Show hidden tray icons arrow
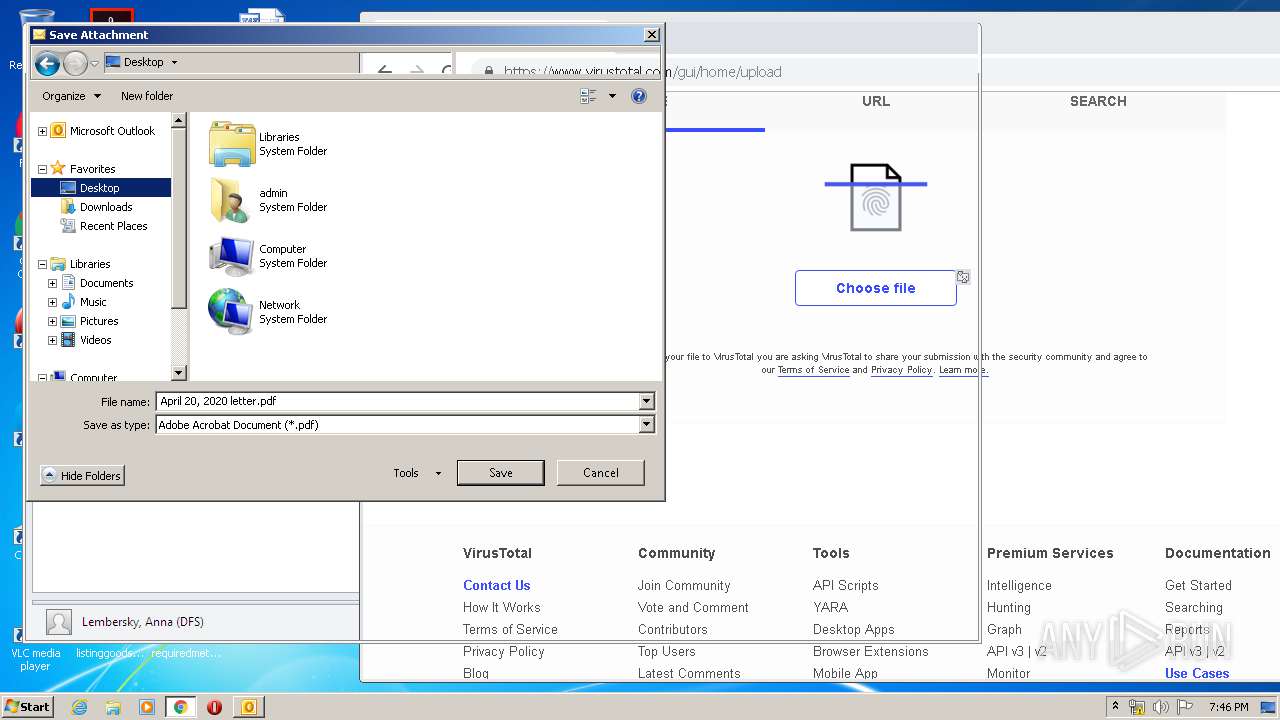The width and height of the screenshot is (1280, 720). (1116, 707)
